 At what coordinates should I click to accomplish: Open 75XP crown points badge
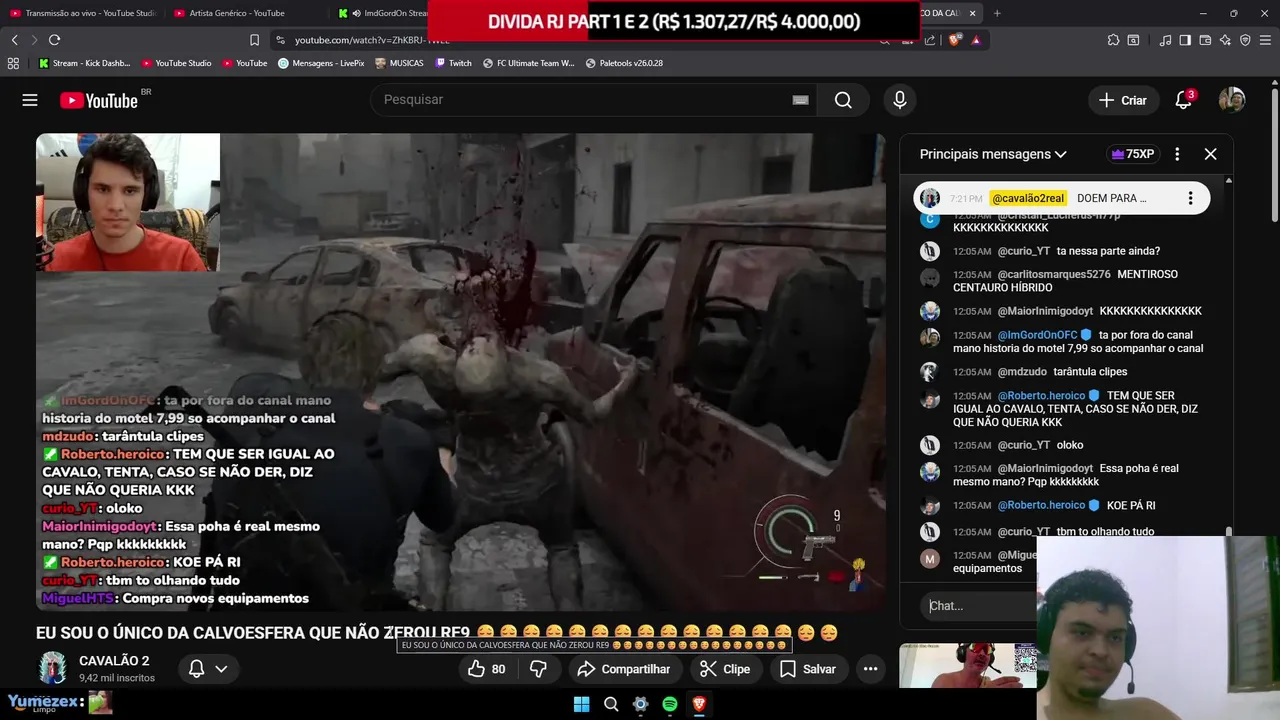(x=1132, y=154)
